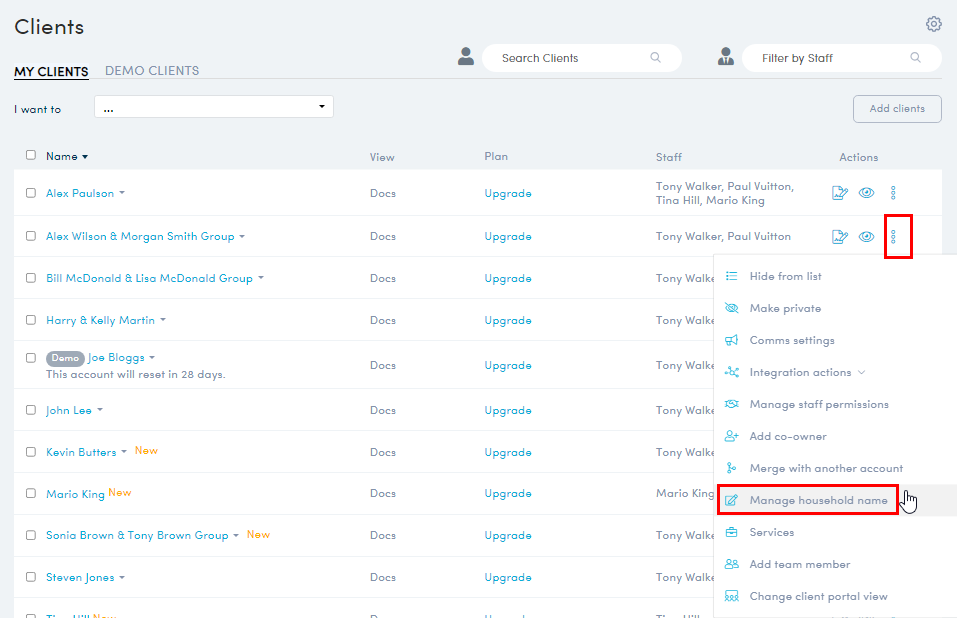Screen dimensions: 957x618
Task: Click the eye icon in Alex Paulson's row
Action: 867,193
